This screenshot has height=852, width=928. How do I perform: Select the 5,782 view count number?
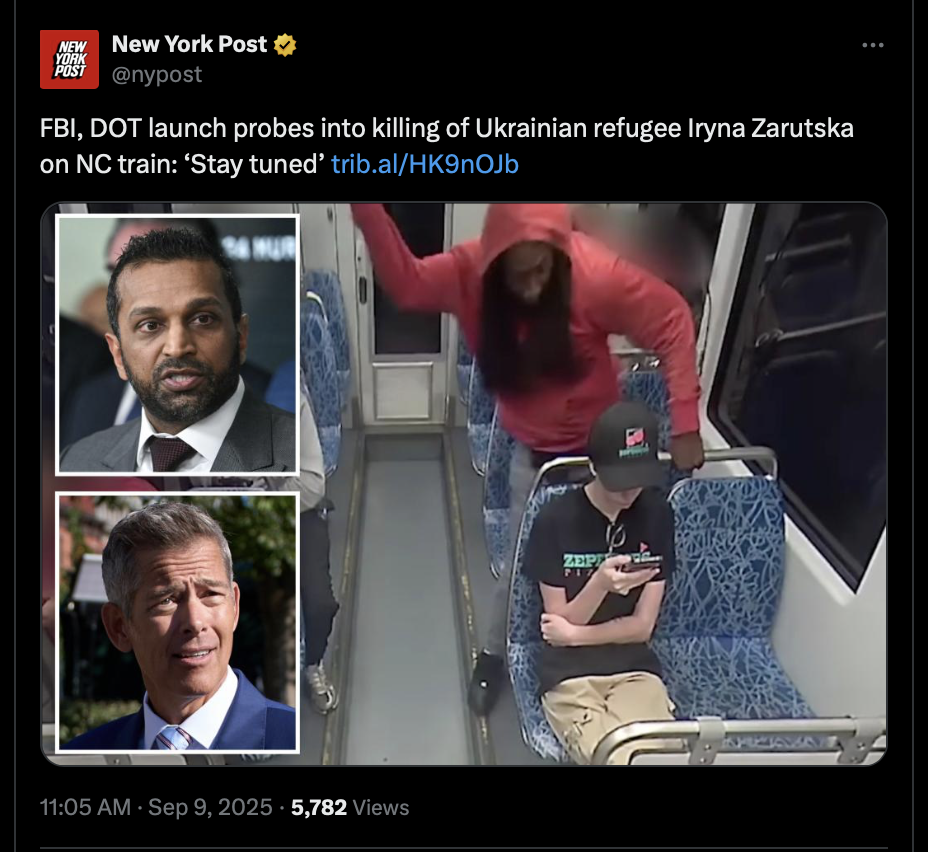point(318,807)
